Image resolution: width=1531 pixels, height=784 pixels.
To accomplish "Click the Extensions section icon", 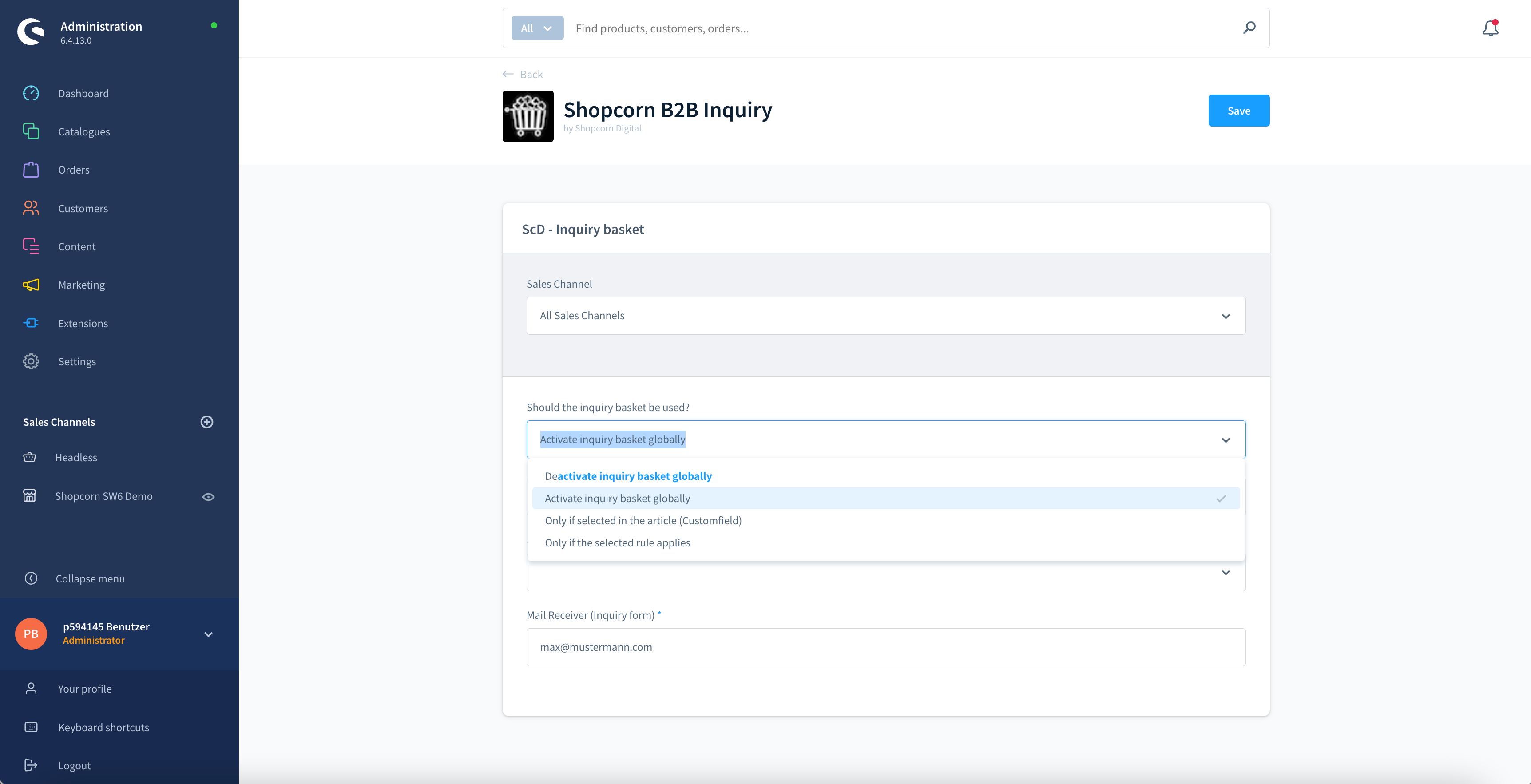I will [x=30, y=323].
